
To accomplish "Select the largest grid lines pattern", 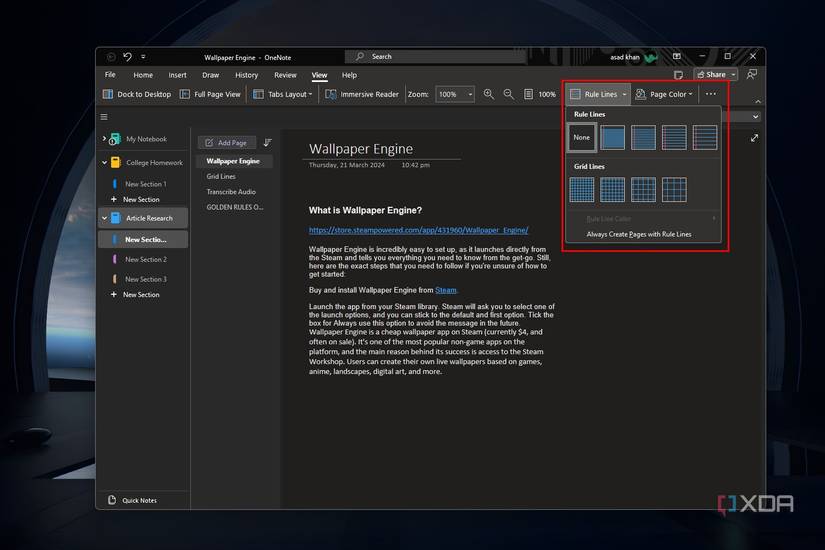I will pos(674,189).
